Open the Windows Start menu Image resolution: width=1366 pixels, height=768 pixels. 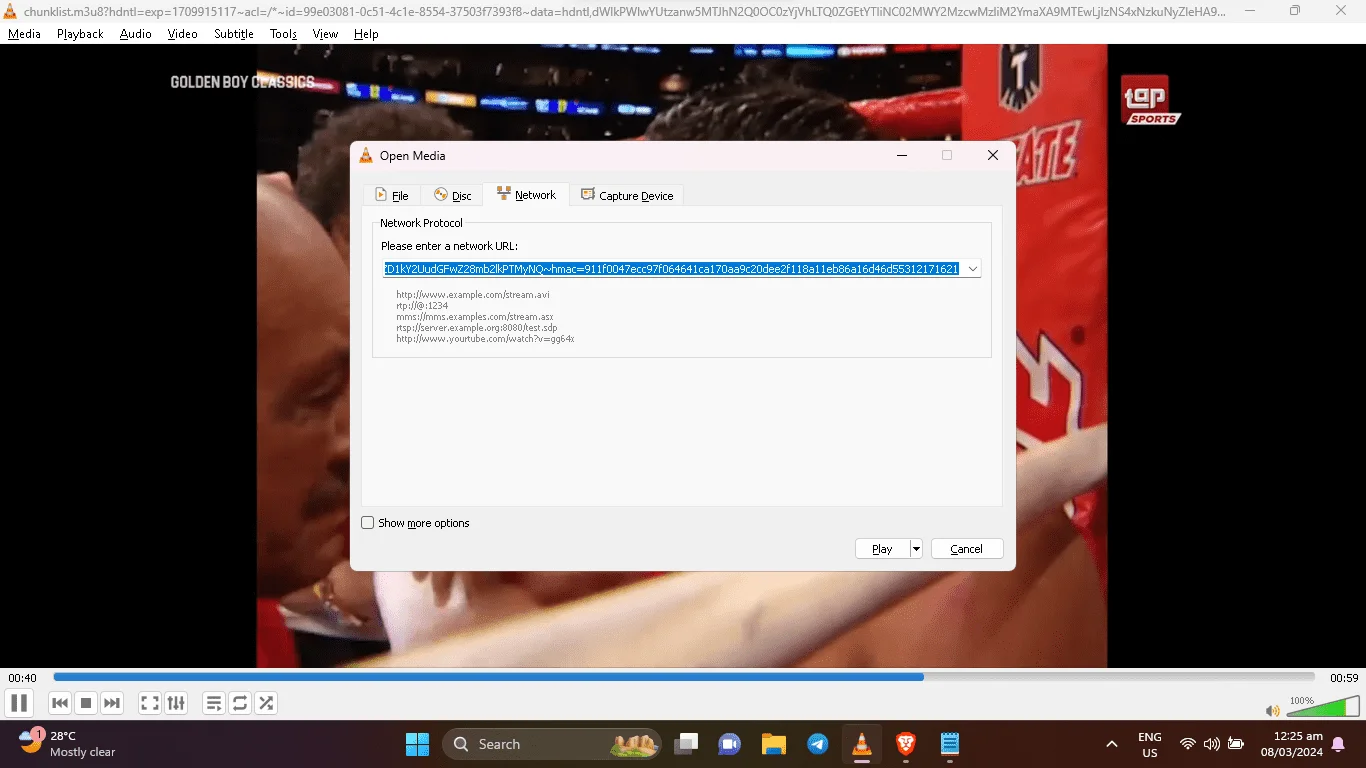pyautogui.click(x=417, y=744)
